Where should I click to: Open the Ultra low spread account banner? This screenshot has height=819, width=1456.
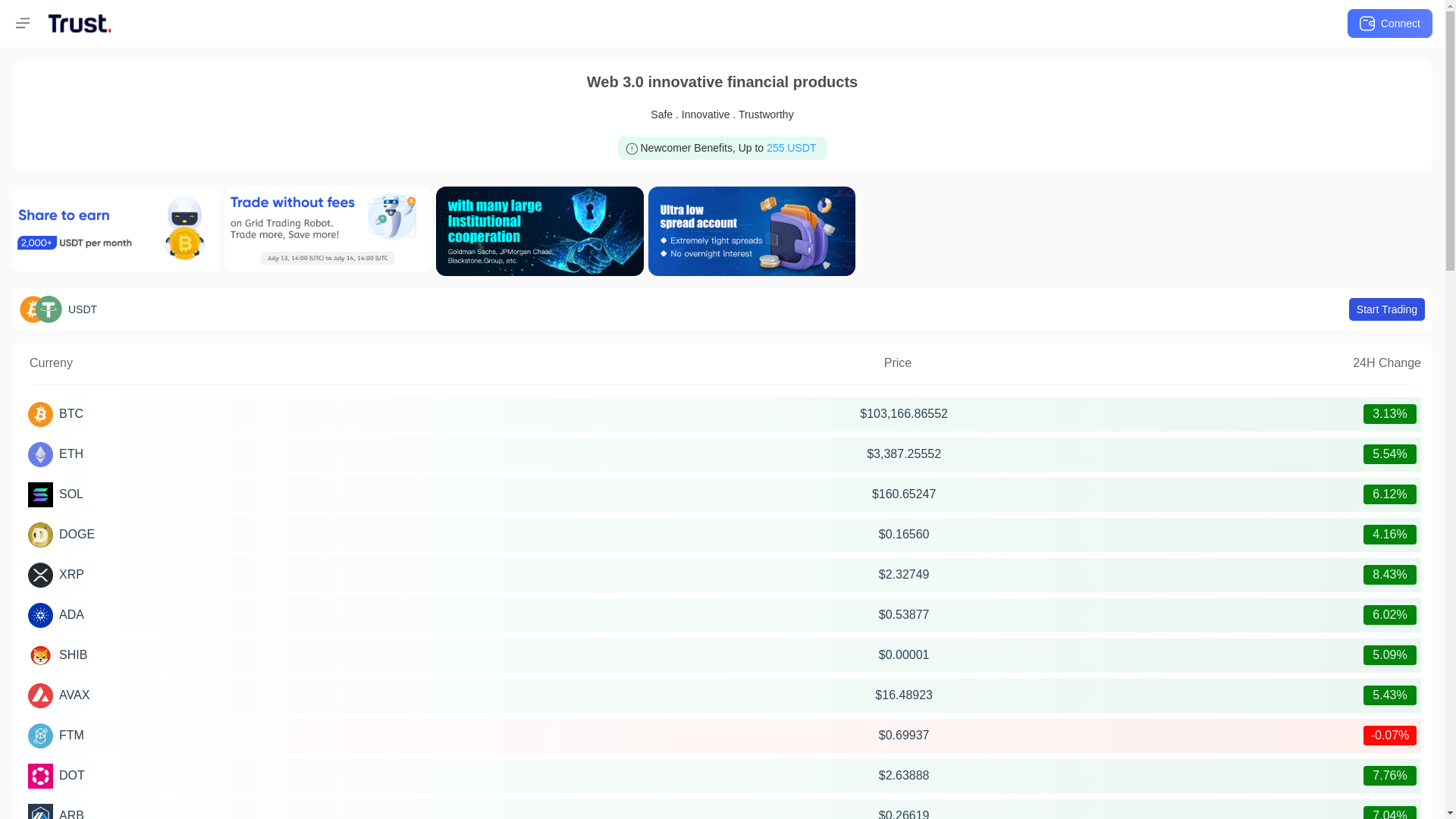752,231
